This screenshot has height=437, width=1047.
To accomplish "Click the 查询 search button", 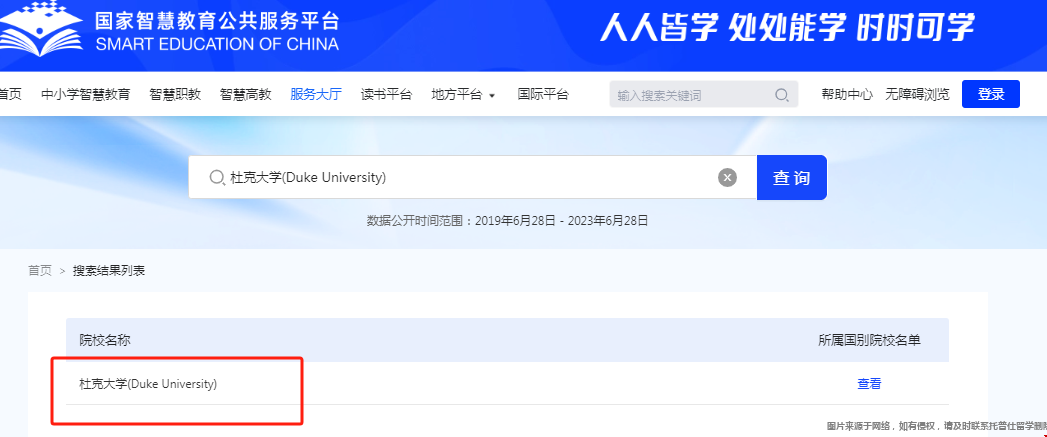I will [791, 178].
